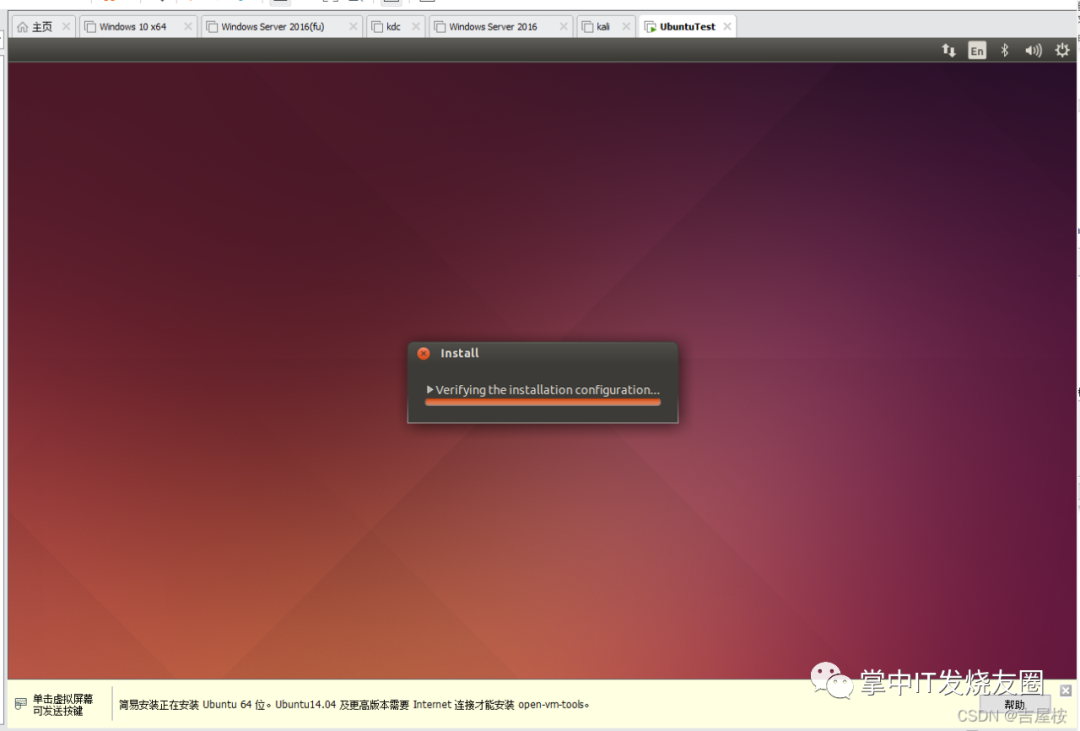Click the home icon on 主页 tab
Viewport: 1080px width, 731px height.
[x=23, y=27]
